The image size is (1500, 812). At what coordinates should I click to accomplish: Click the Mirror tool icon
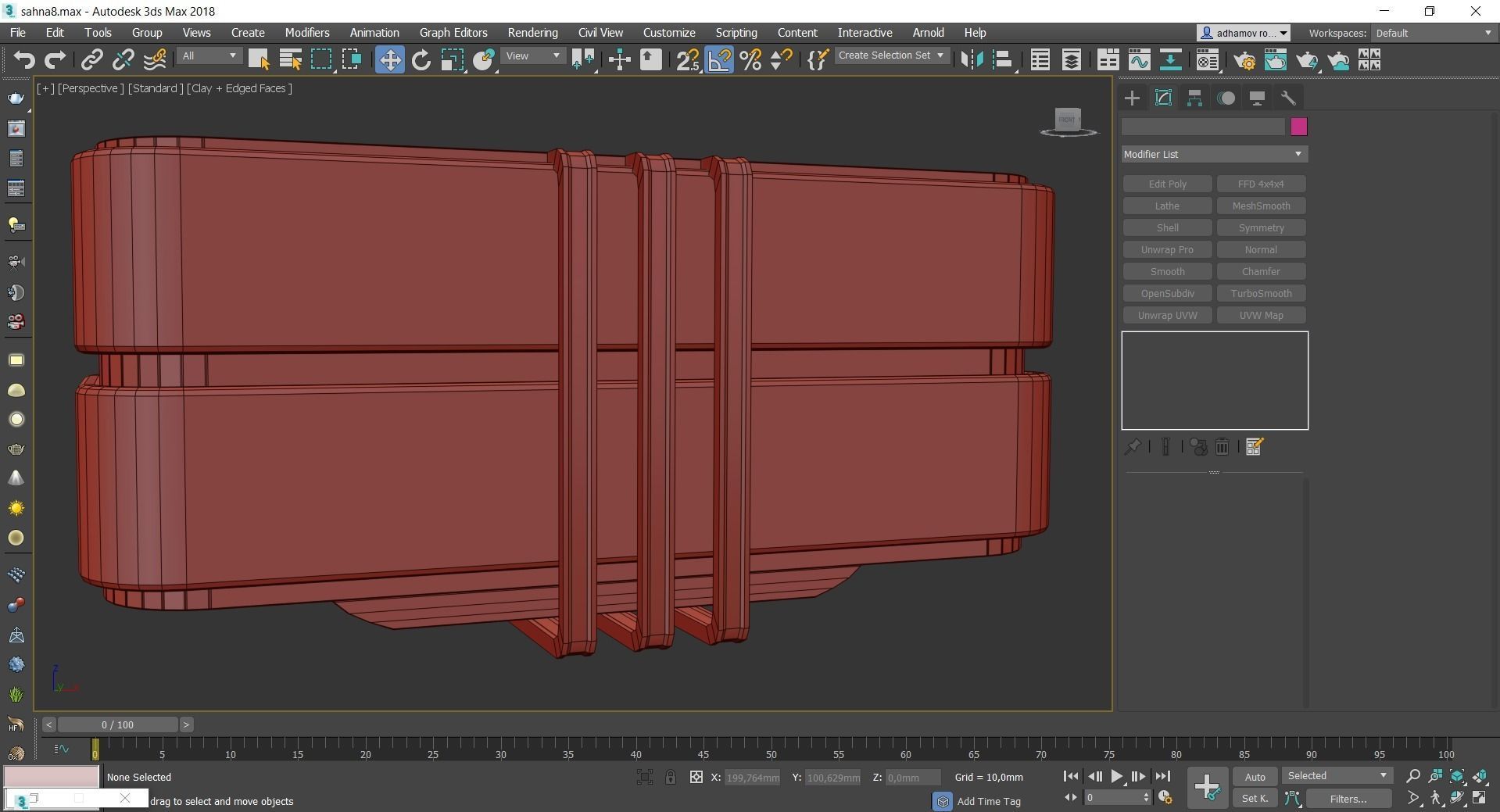point(972,60)
